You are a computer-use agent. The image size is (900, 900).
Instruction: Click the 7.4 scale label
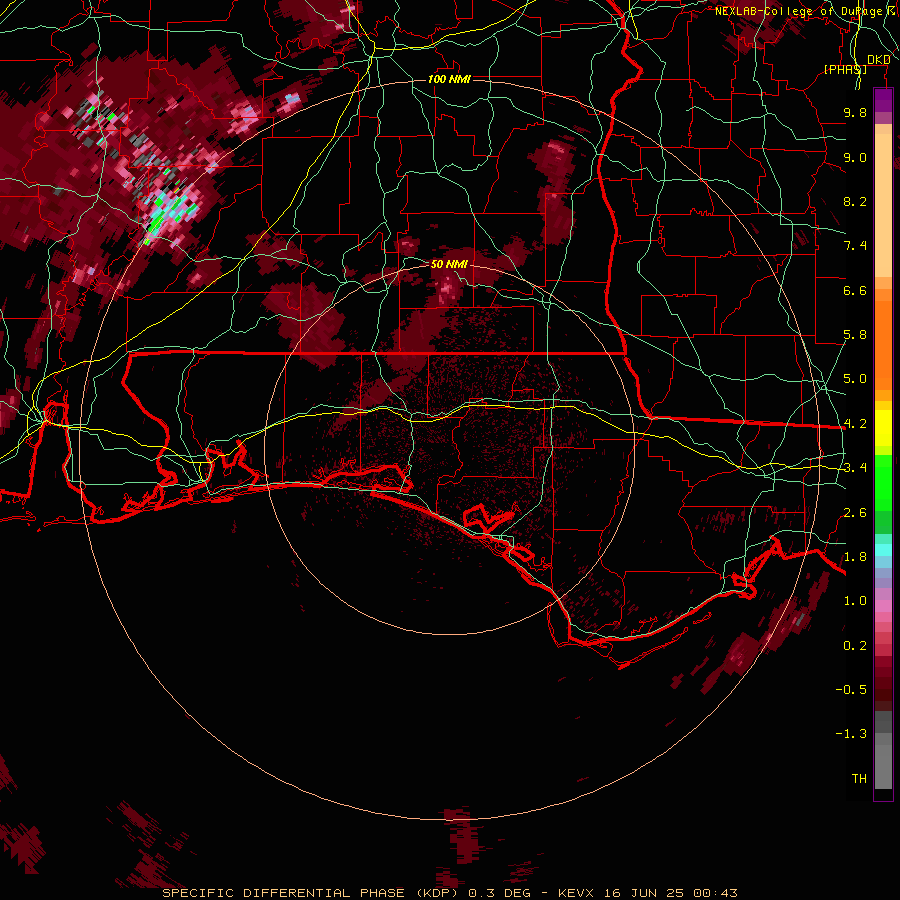click(855, 246)
